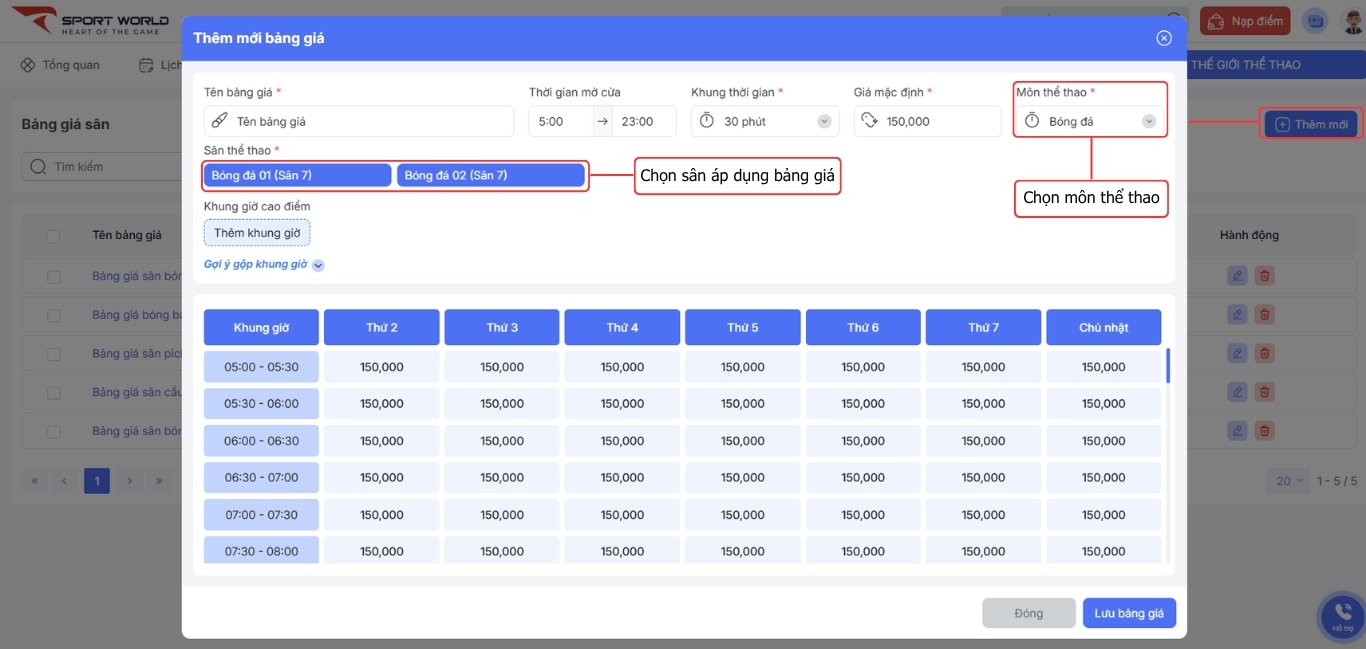This screenshot has height=649, width=1366.
Task: Check the first price list row checkbox
Action: 53,277
